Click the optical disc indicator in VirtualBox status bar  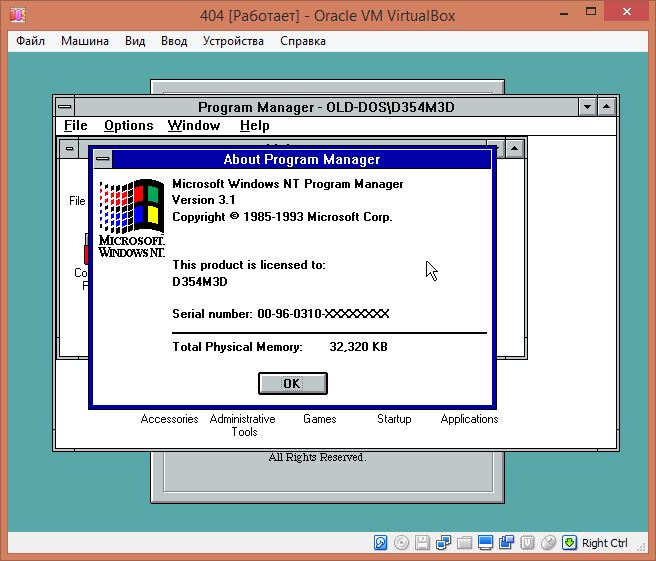[401, 543]
